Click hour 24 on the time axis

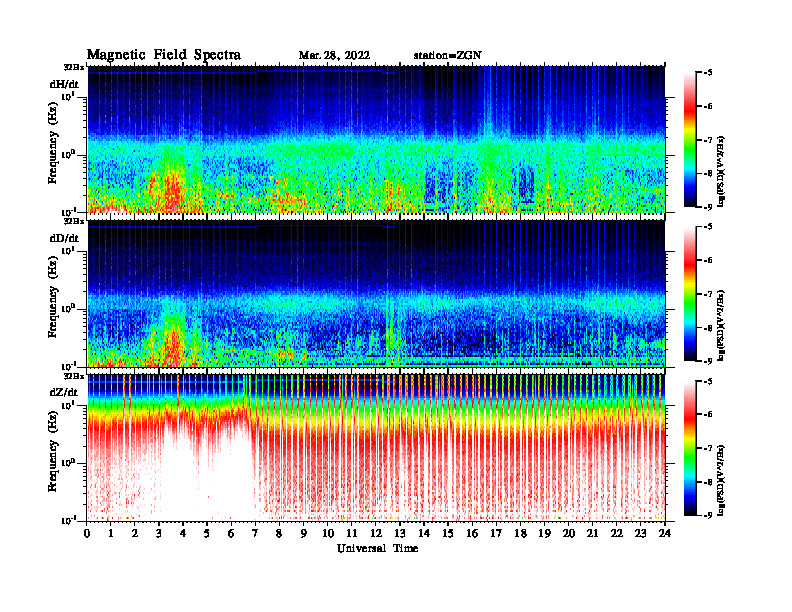pyautogui.click(x=665, y=534)
